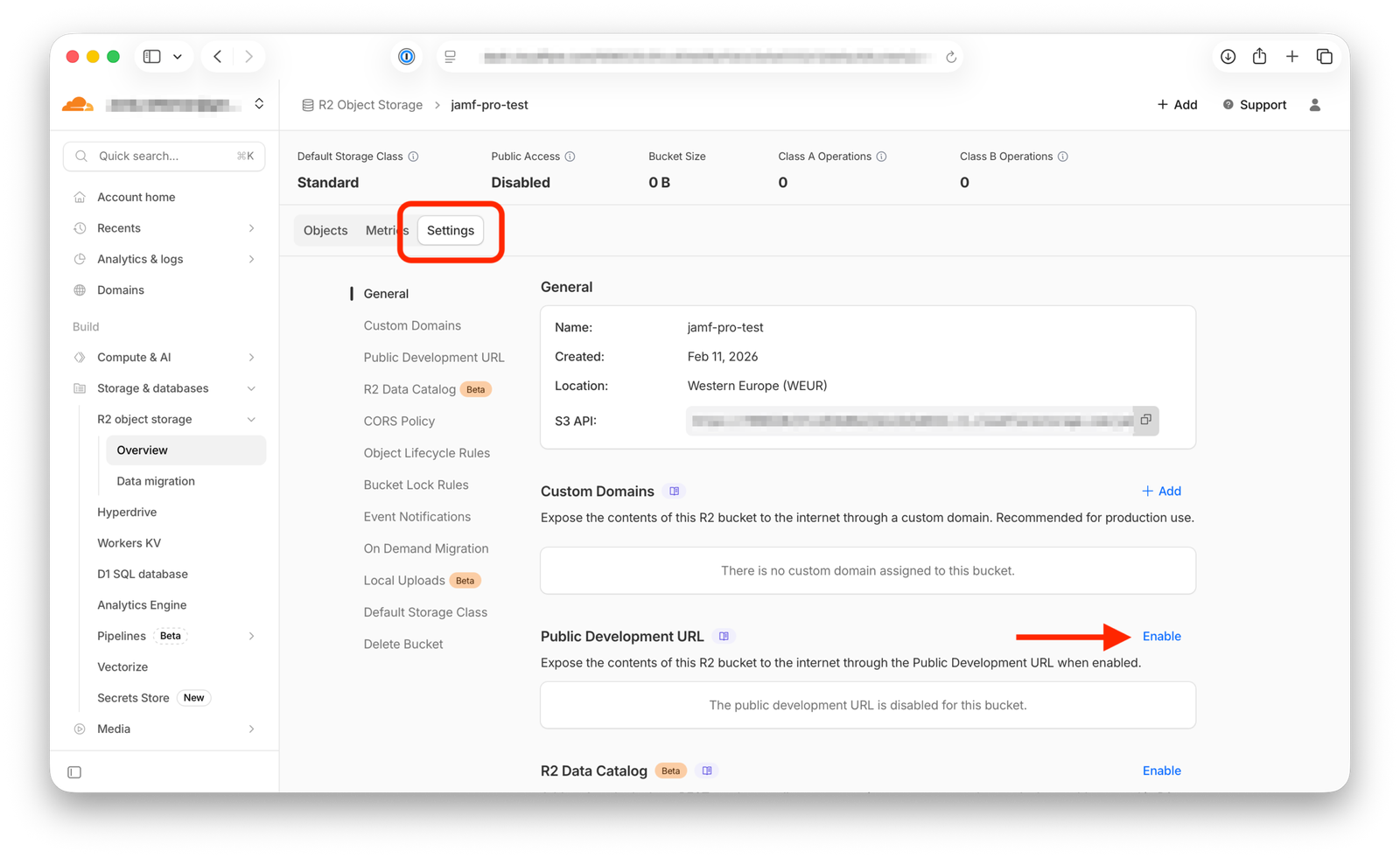The width and height of the screenshot is (1400, 858).
Task: Collapse the Storage & databases section
Action: pos(251,388)
